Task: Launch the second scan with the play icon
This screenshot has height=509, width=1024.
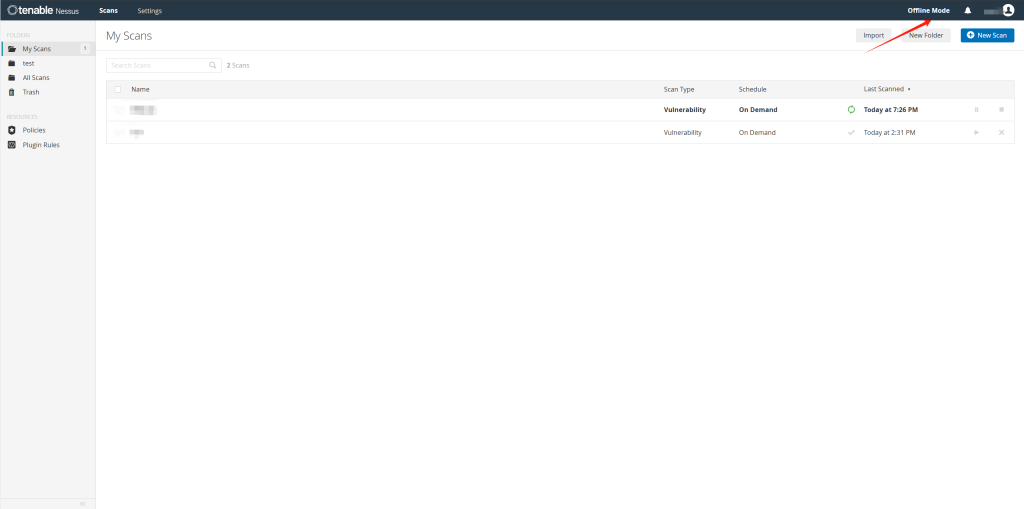Action: pyautogui.click(x=976, y=132)
